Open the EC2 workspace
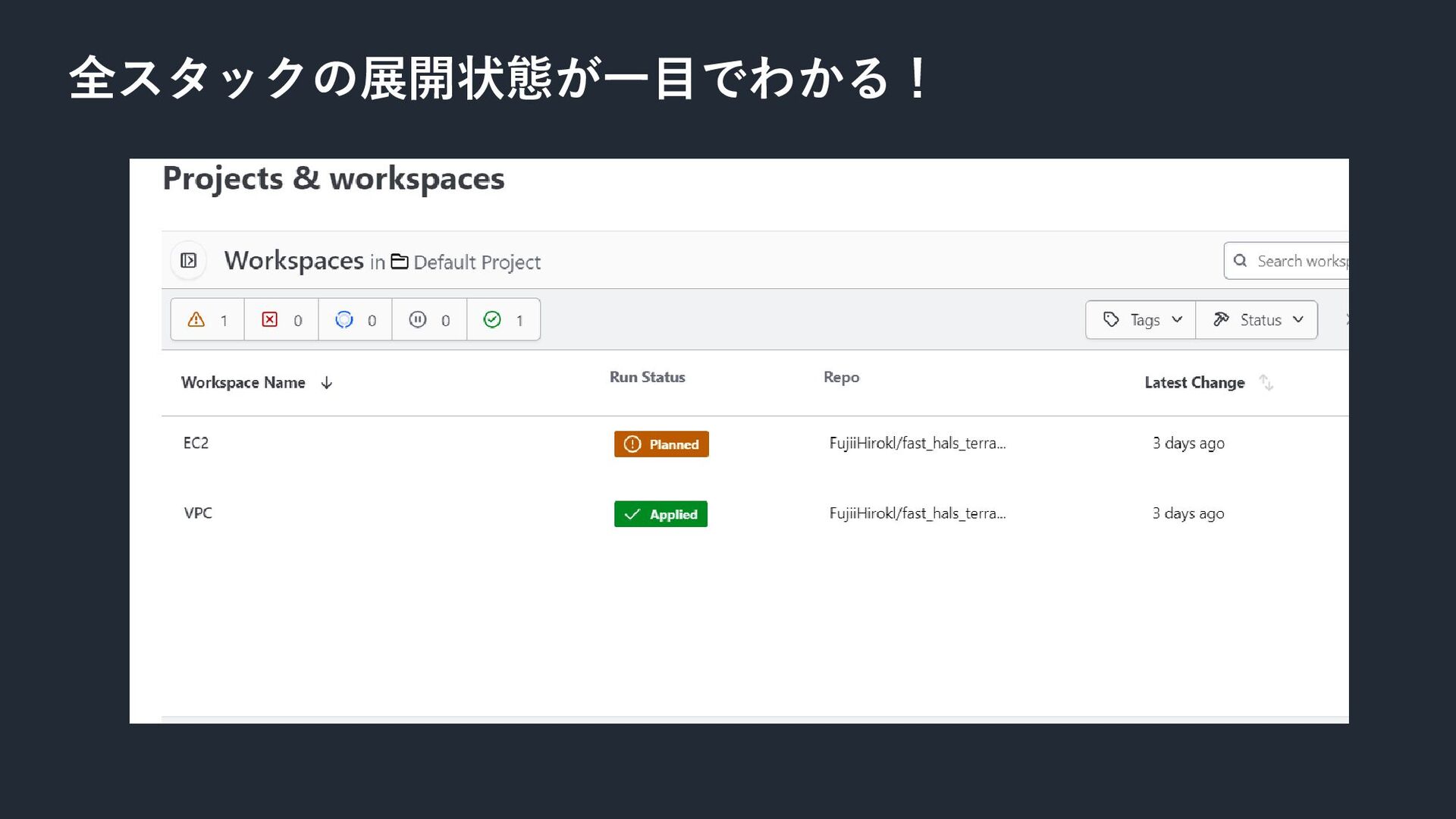The height and width of the screenshot is (819, 1456). (196, 443)
